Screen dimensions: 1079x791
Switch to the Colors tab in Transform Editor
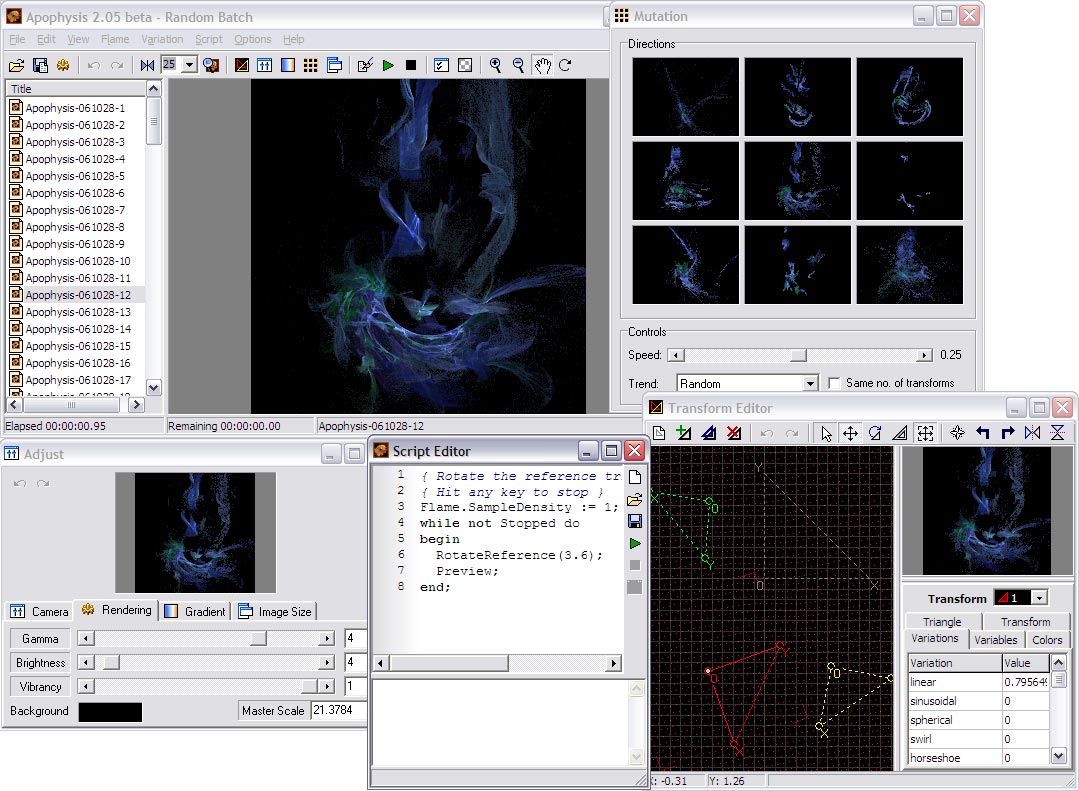pyautogui.click(x=1047, y=640)
